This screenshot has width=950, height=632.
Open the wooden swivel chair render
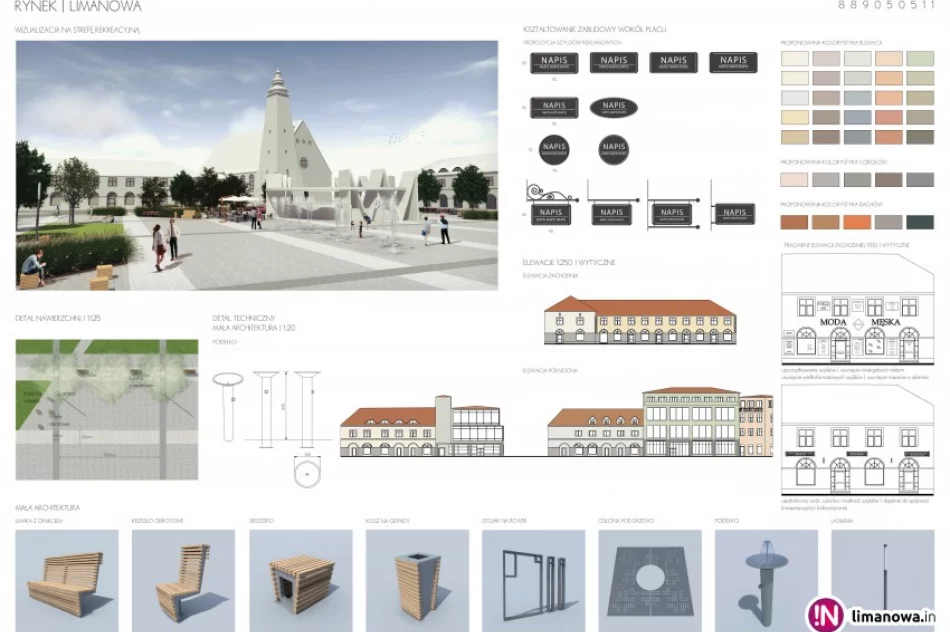tap(183, 580)
